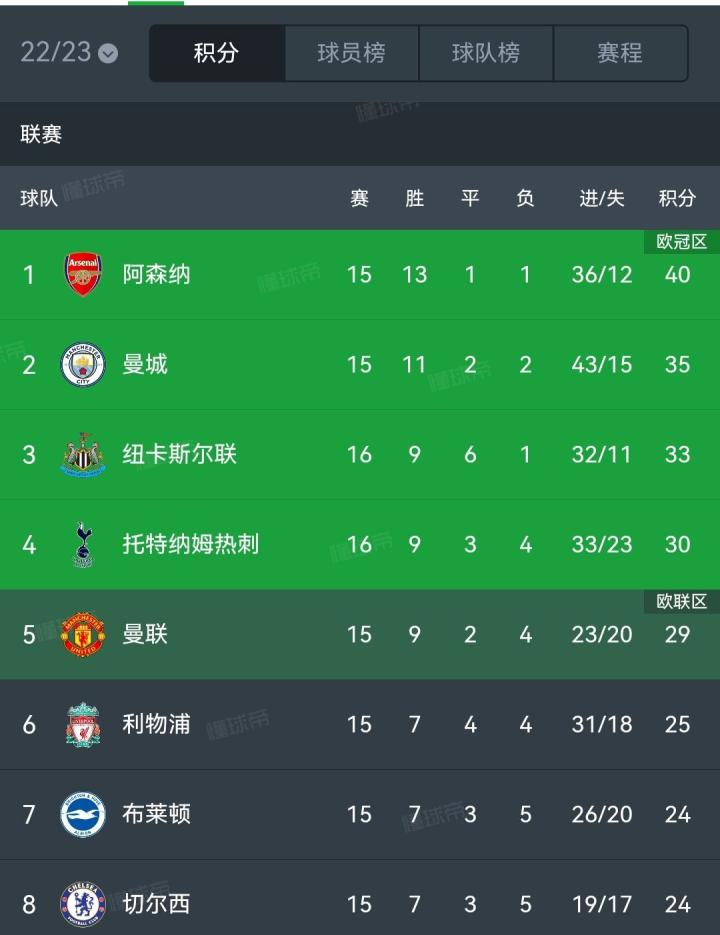Open Arsenal club crest icon
The width and height of the screenshot is (720, 935).
[x=83, y=274]
